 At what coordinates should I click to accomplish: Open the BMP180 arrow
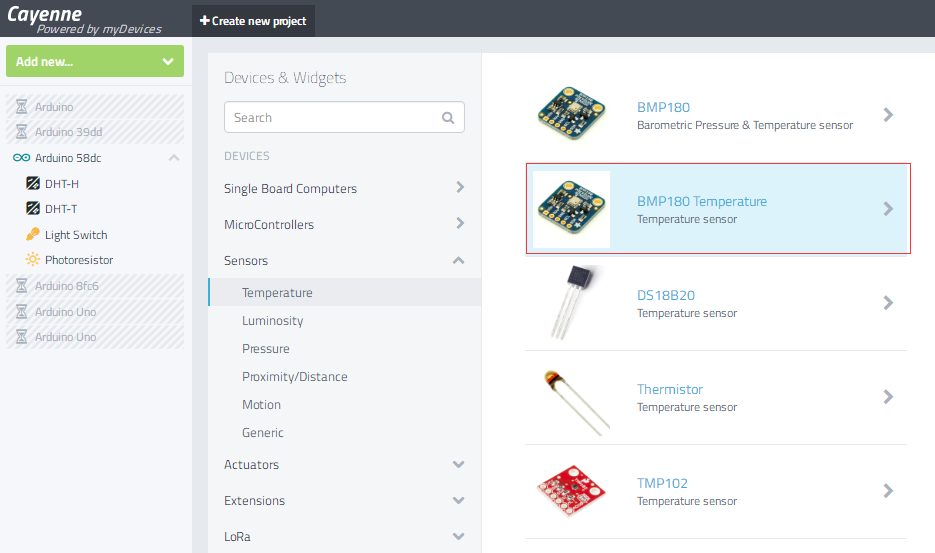tap(888, 115)
